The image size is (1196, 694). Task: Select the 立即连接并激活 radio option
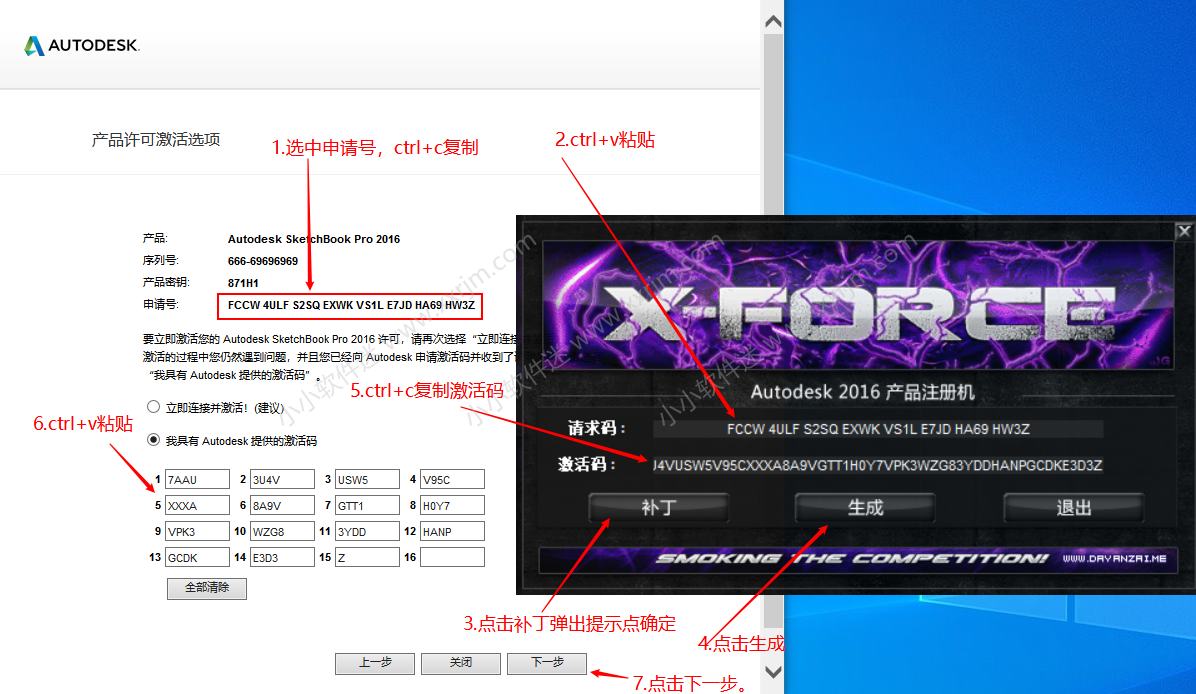coord(153,407)
